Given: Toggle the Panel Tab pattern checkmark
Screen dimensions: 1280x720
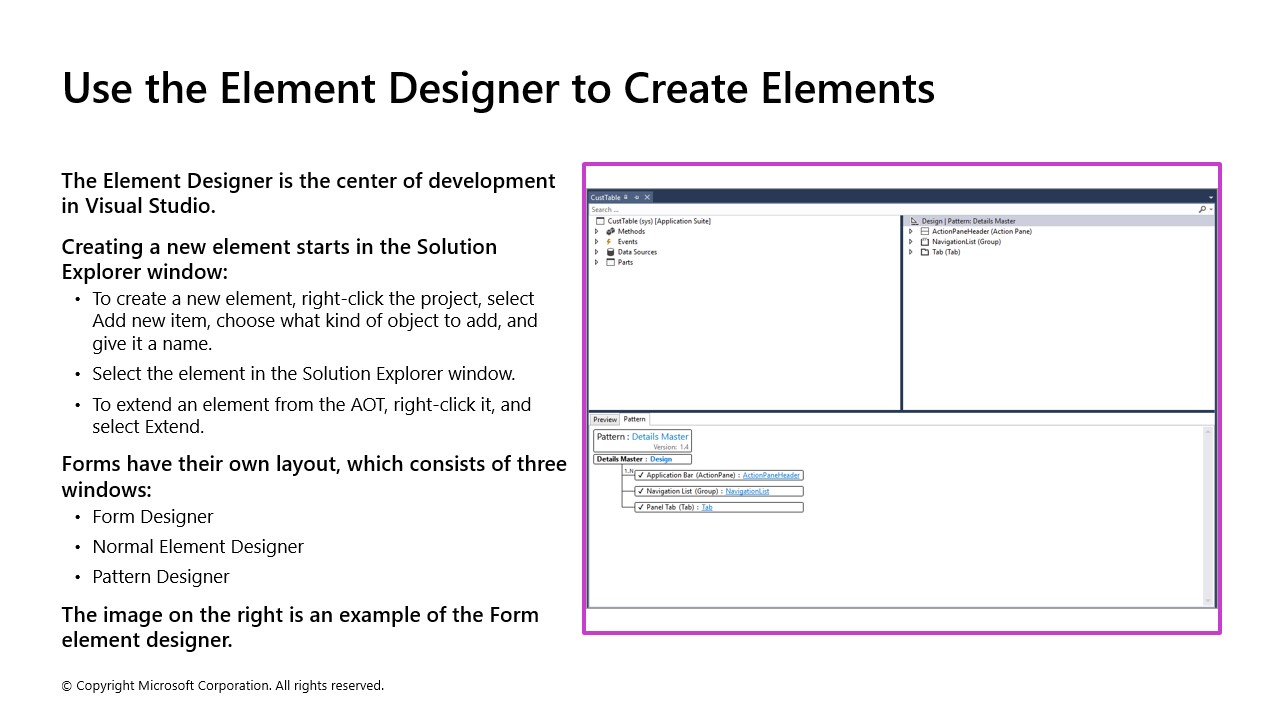Looking at the screenshot, I should (x=641, y=507).
